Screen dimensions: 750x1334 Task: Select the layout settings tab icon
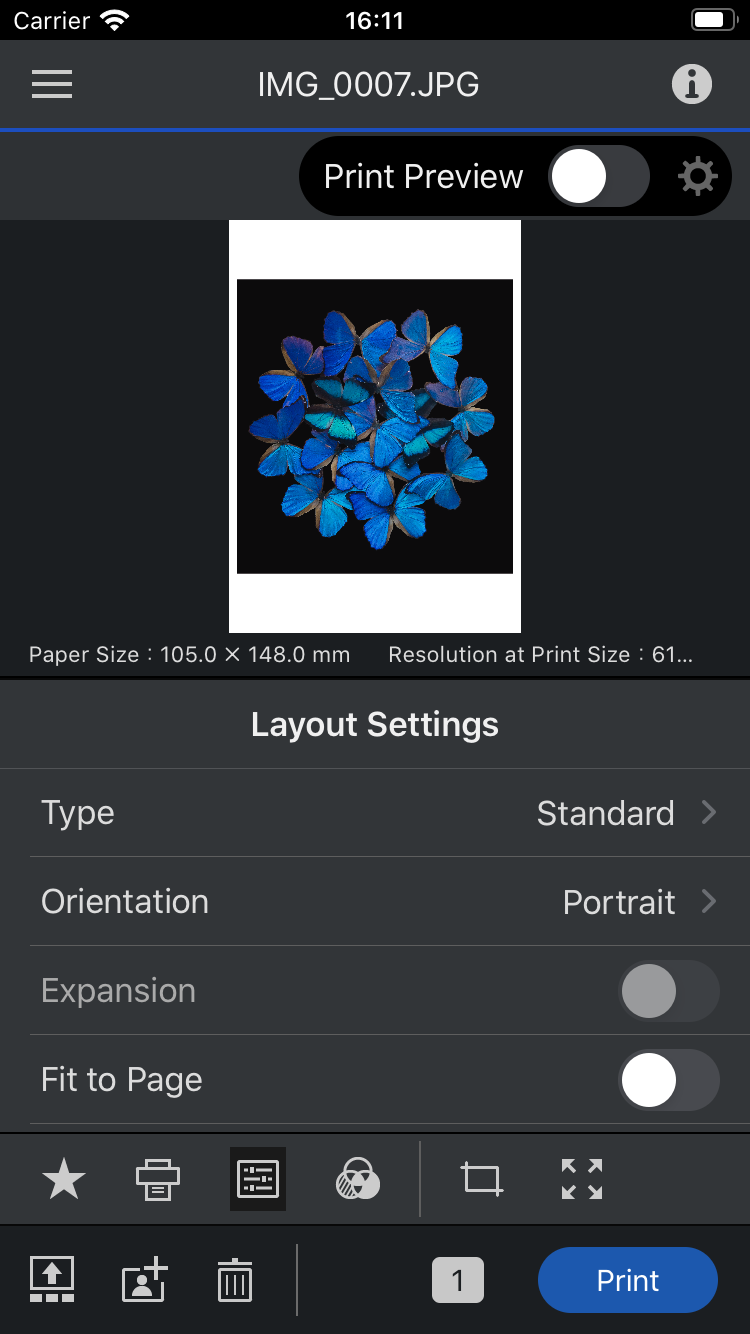click(x=258, y=1180)
